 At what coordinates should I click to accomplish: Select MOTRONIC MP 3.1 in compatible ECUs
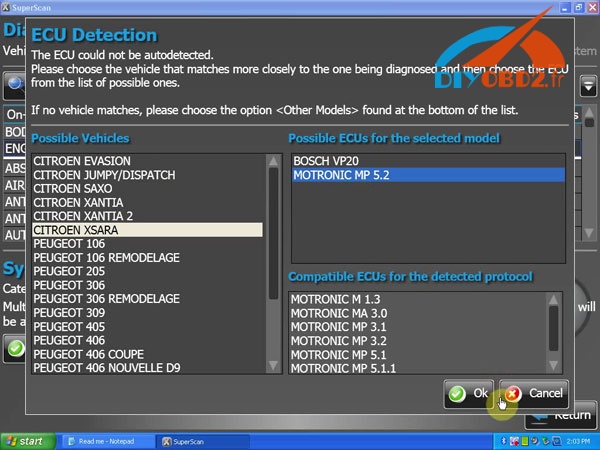tap(418, 327)
